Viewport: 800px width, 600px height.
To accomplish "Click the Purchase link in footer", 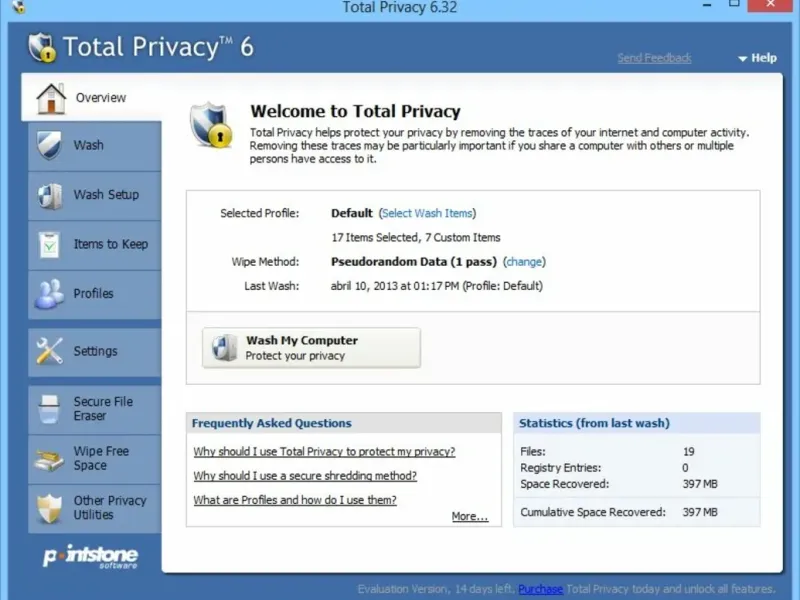I will [x=540, y=589].
